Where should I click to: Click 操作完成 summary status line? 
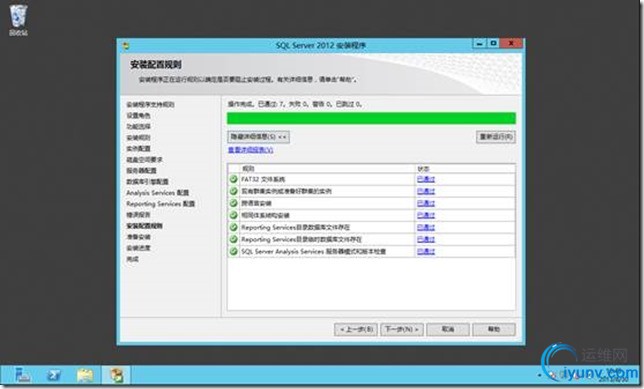pyautogui.click(x=295, y=104)
